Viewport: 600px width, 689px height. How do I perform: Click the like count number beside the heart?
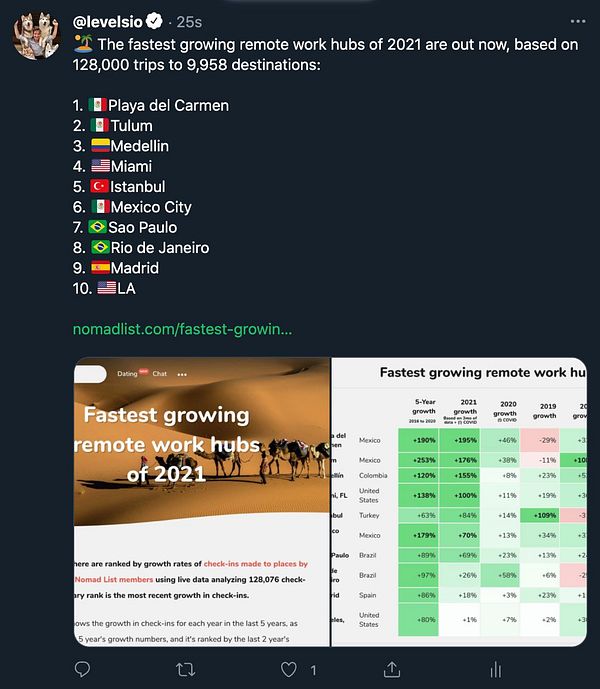[x=313, y=670]
